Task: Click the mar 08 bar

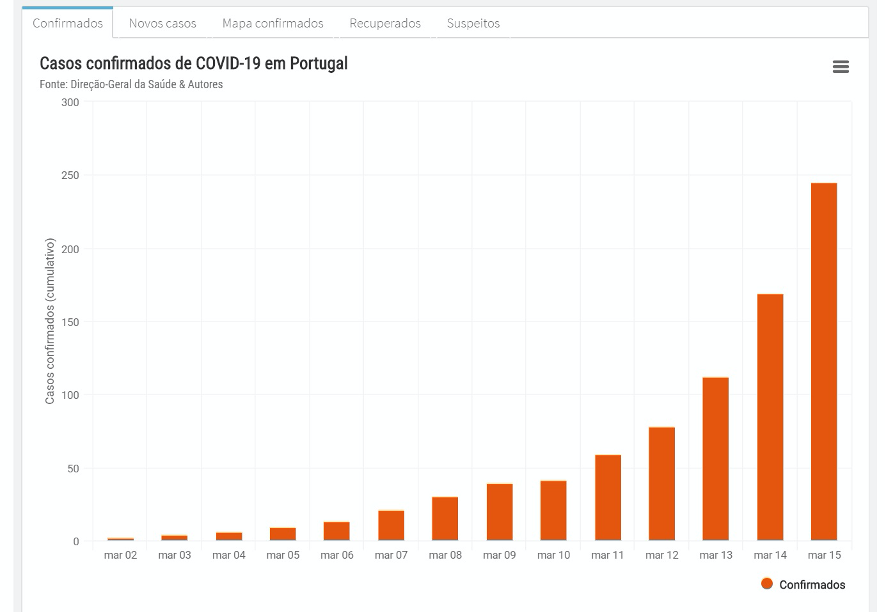Action: click(x=445, y=519)
